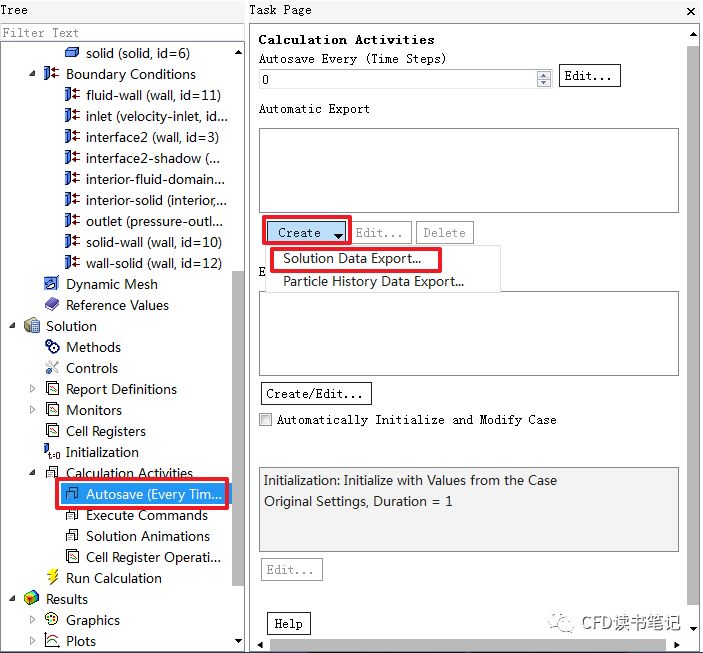This screenshot has width=703, height=653.
Task: Select the Methods tree item
Action: [93, 347]
